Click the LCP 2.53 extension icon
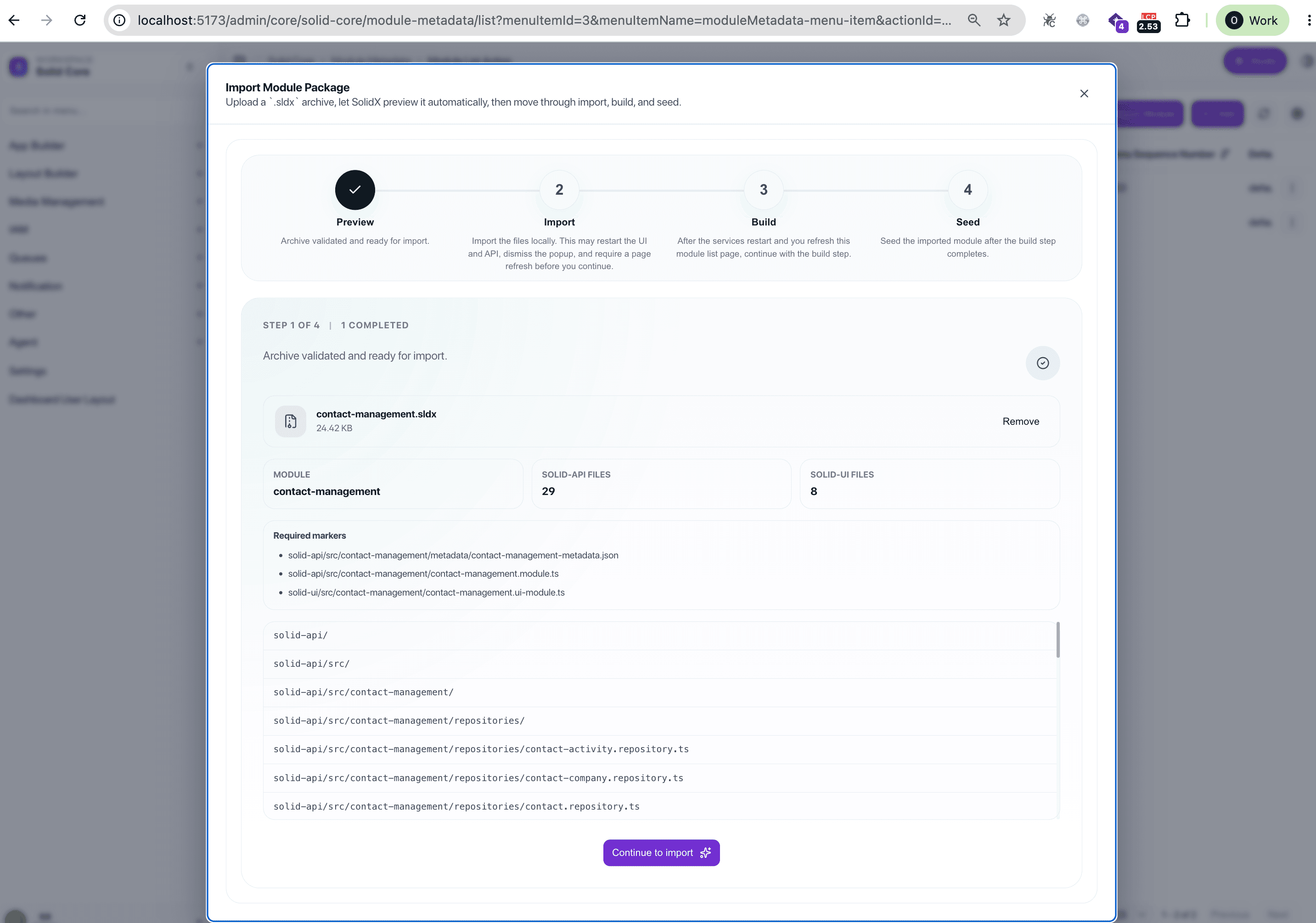1316x923 pixels. point(1148,22)
